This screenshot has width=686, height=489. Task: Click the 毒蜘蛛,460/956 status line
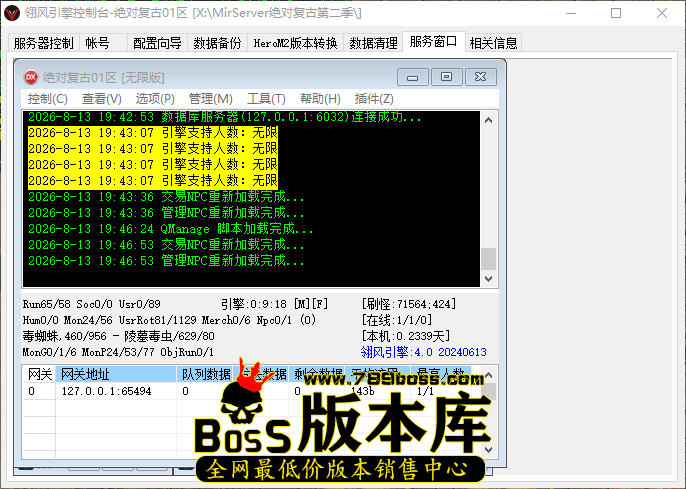[119, 336]
